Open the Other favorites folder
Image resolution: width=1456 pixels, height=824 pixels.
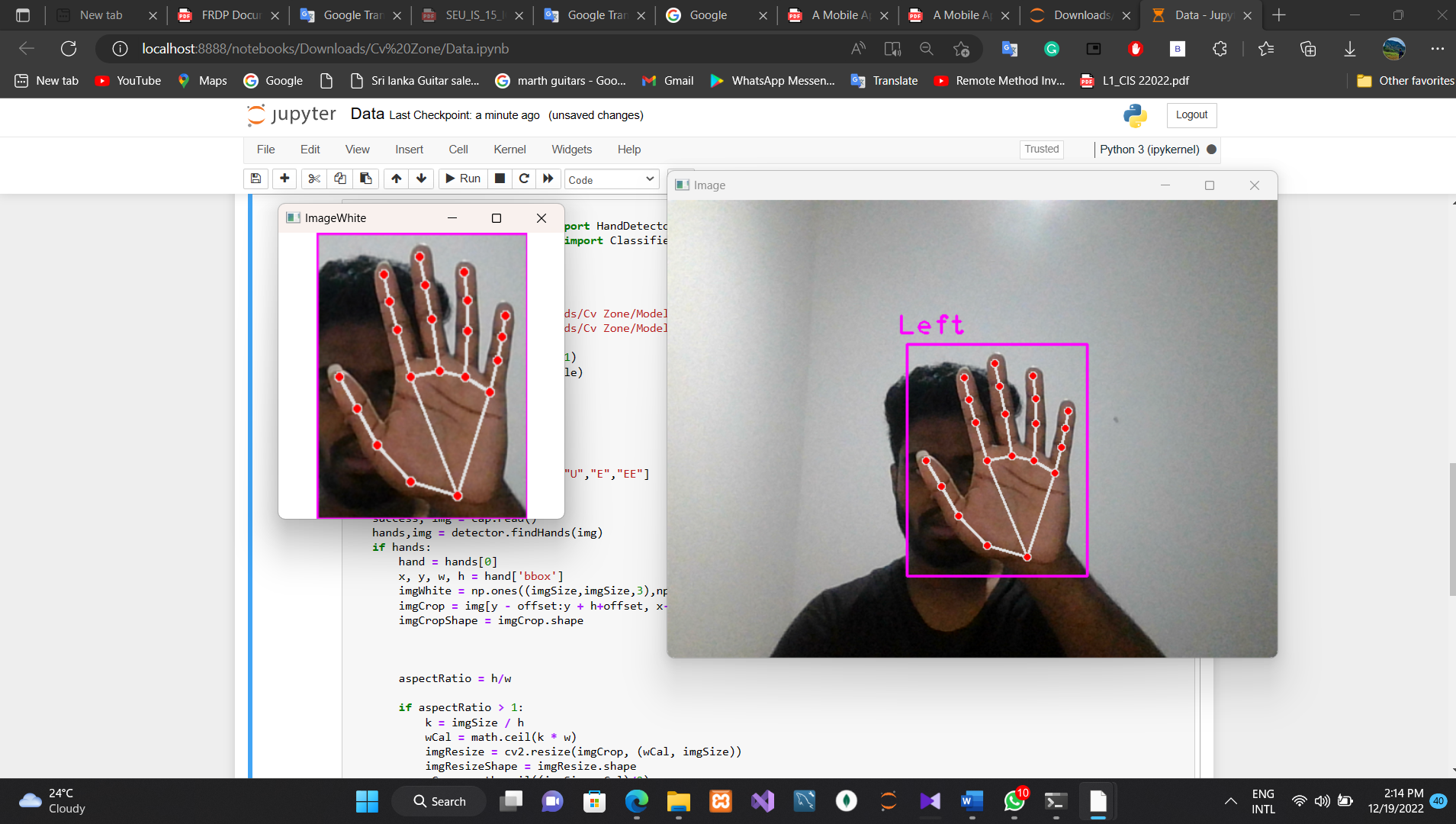tap(1406, 80)
